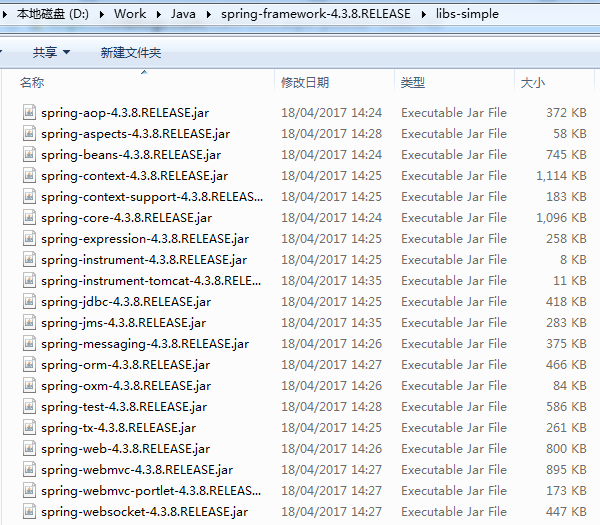Click the 8 KB size value
The image size is (600, 525).
573,260
